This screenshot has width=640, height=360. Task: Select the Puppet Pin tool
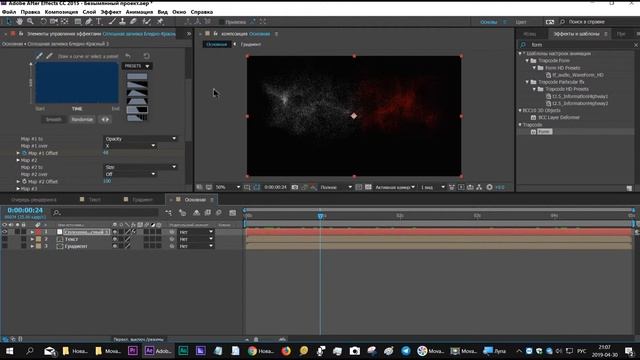(x=160, y=22)
